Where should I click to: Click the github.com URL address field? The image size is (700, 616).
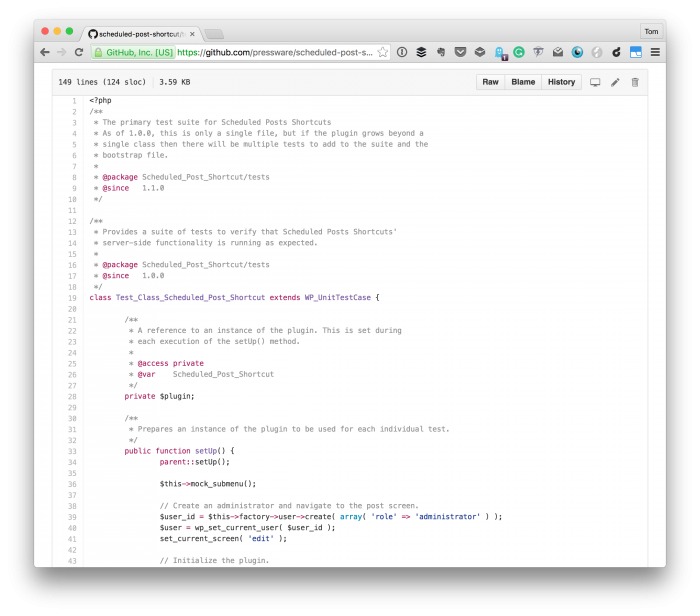pos(275,52)
